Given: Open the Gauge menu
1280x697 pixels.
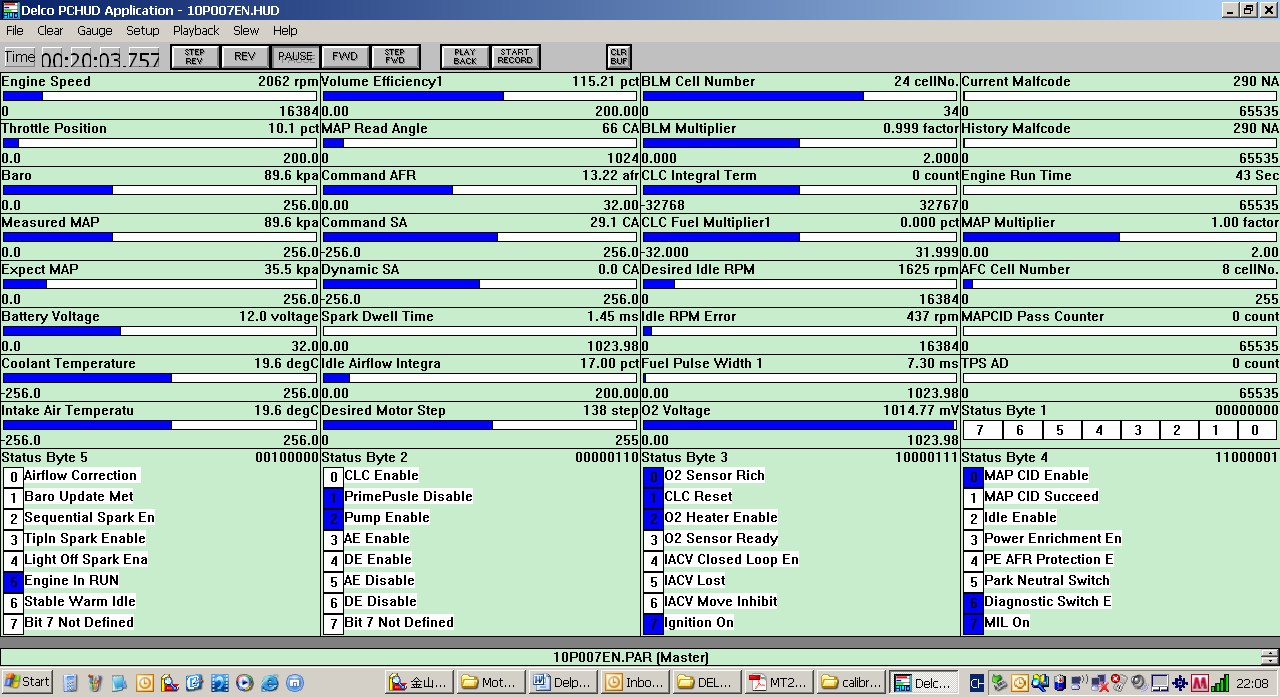Looking at the screenshot, I should [x=94, y=30].
